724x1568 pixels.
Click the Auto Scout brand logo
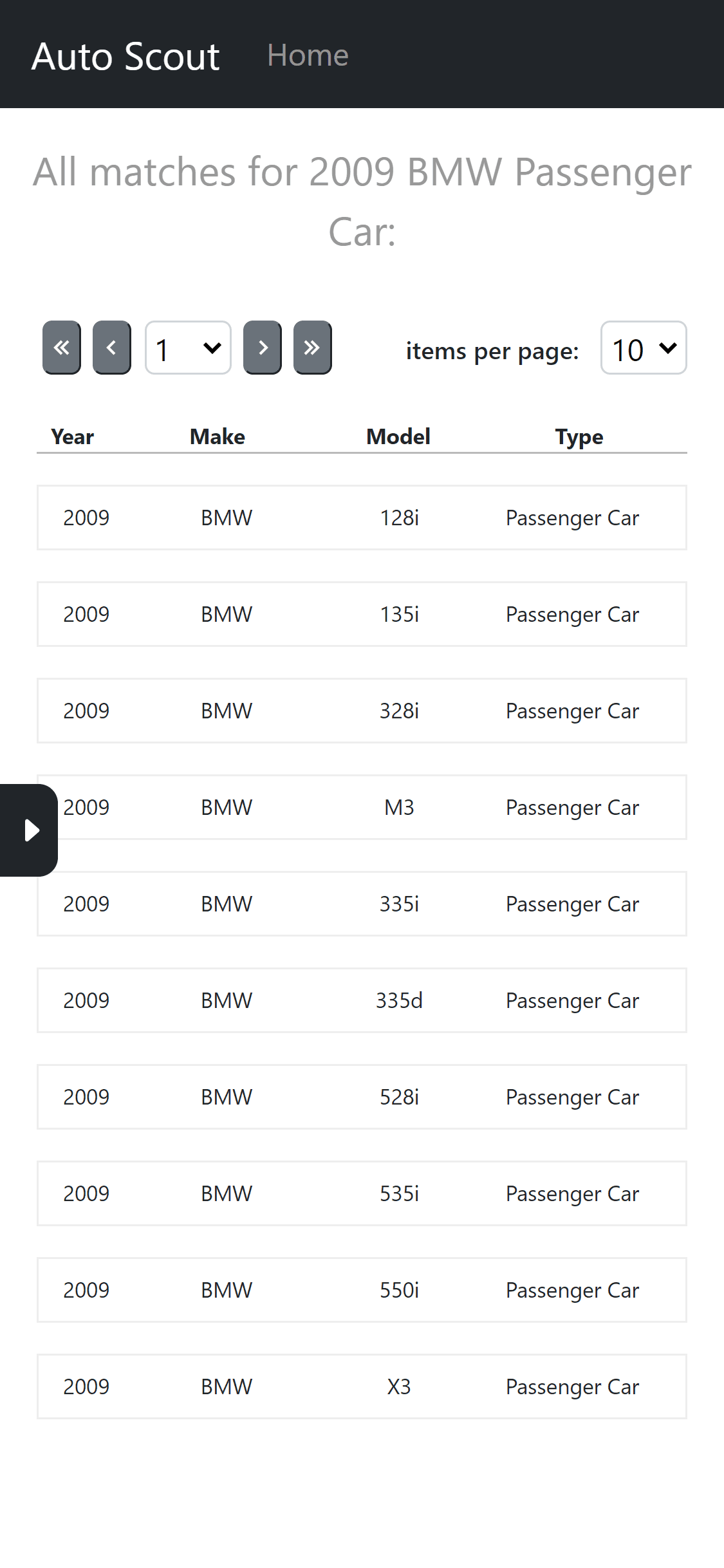pyautogui.click(x=125, y=56)
